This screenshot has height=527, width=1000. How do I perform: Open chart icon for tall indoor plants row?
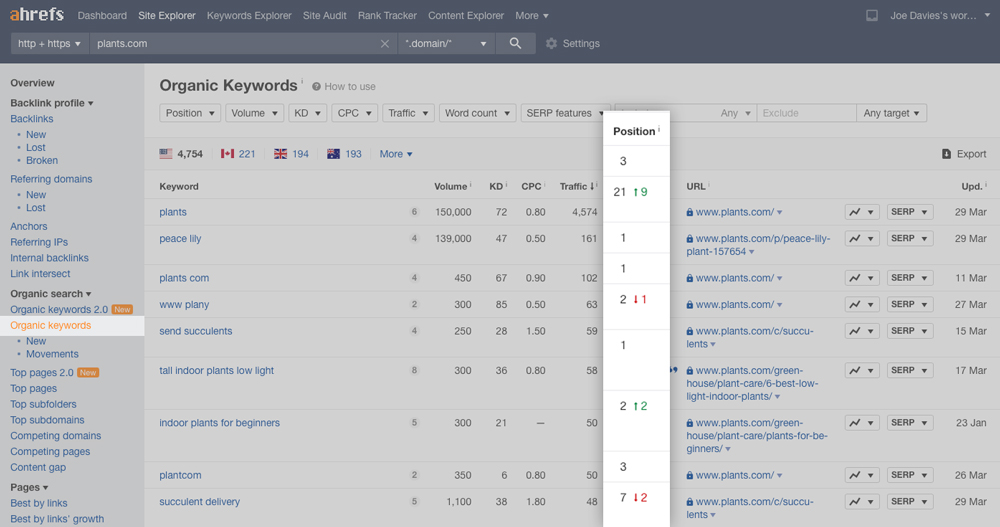[x=862, y=371]
